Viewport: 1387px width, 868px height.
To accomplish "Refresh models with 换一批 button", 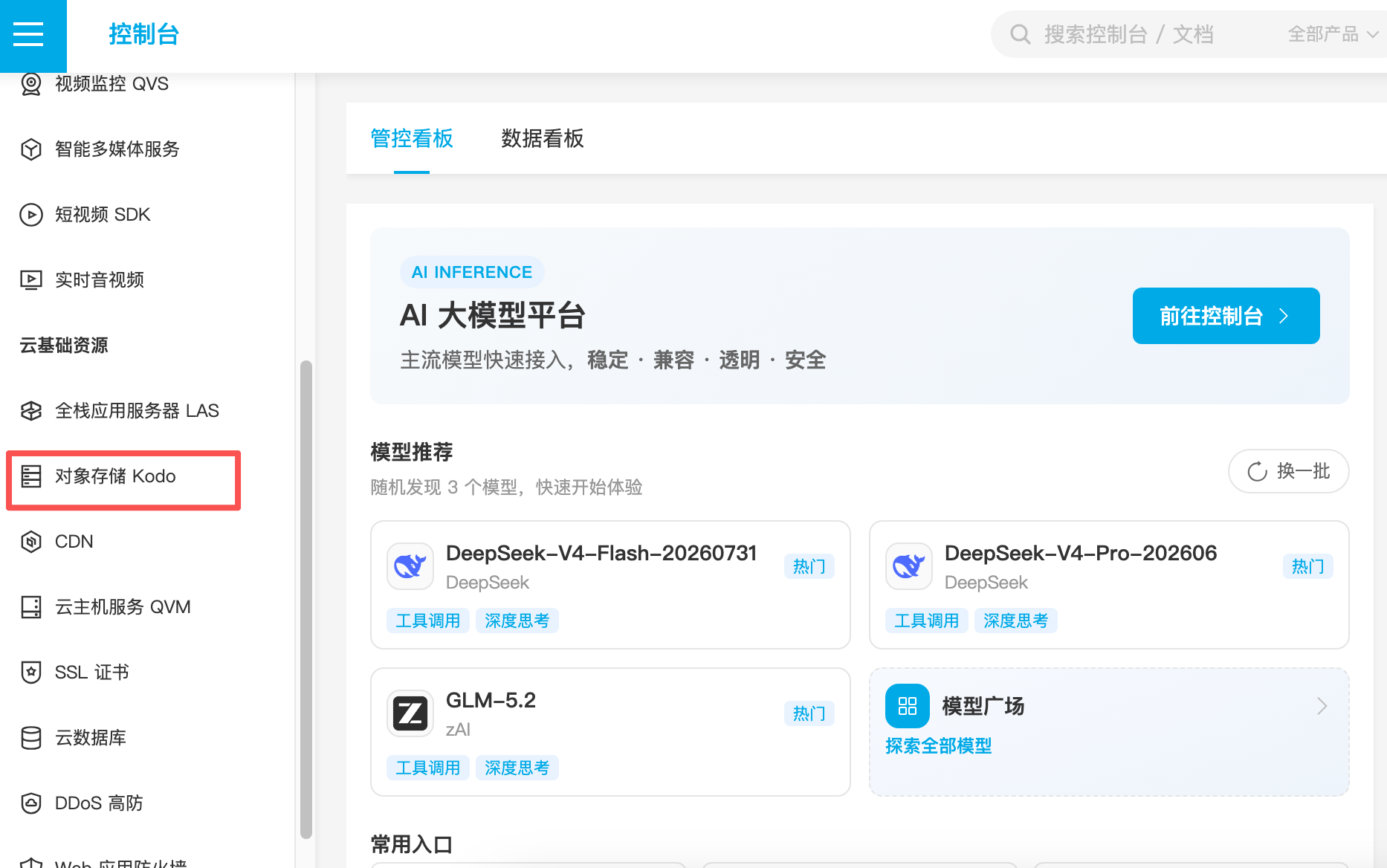I will tap(1288, 471).
